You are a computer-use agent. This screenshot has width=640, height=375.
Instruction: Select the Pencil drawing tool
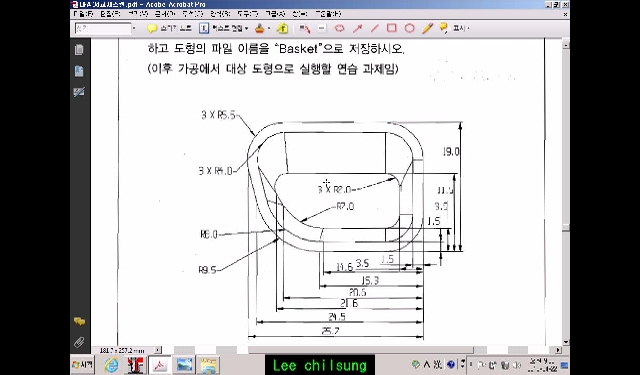pos(427,28)
